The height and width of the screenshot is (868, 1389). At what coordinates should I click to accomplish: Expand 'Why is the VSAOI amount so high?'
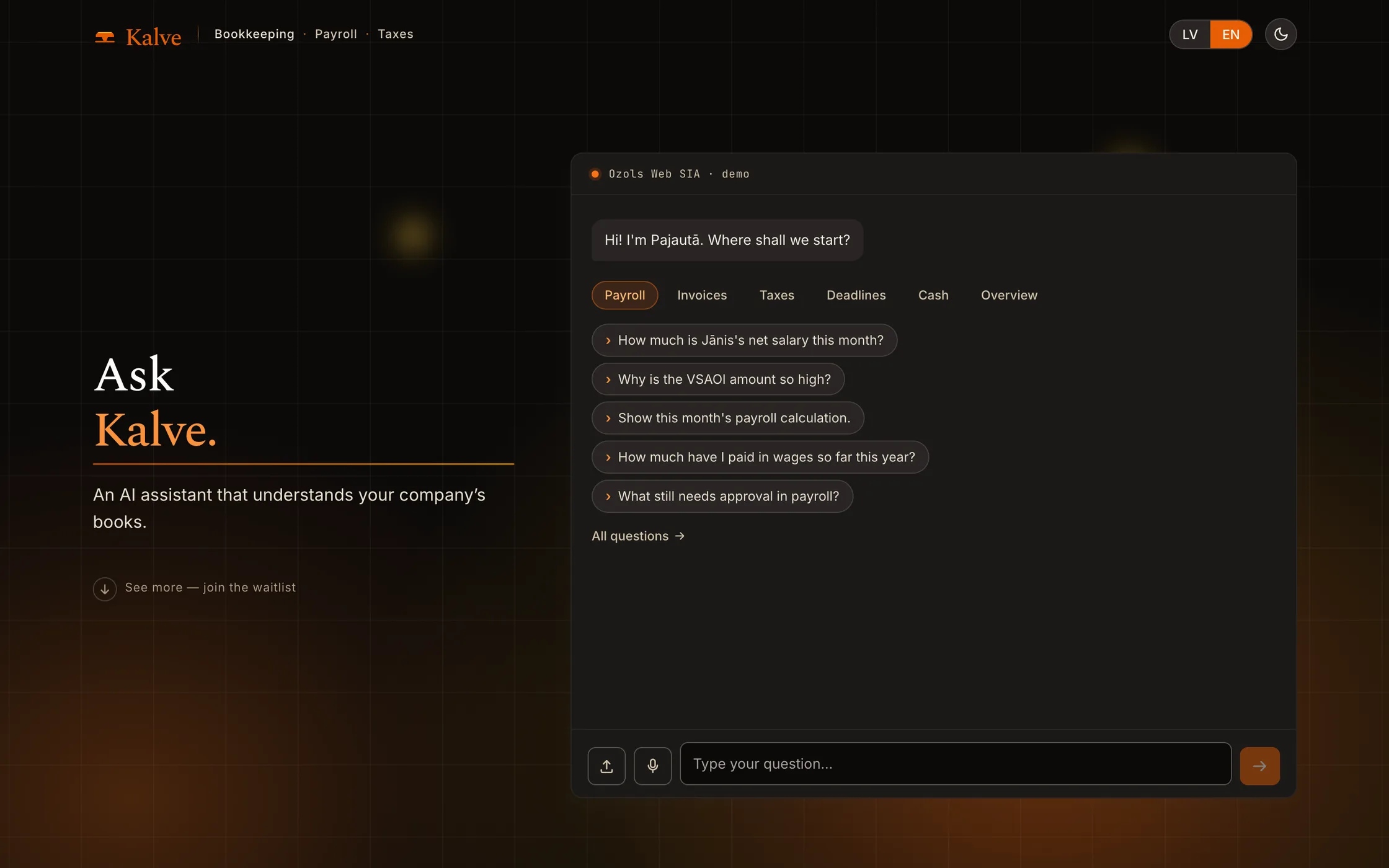tap(718, 379)
